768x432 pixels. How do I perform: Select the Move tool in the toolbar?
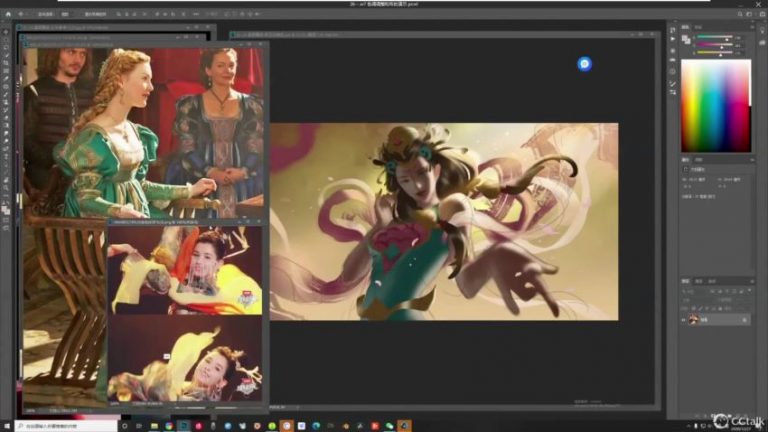pyautogui.click(x=6, y=32)
